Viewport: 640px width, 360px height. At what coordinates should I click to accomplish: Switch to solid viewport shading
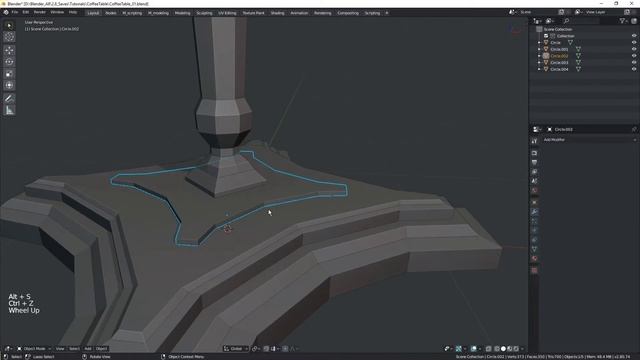503,349
